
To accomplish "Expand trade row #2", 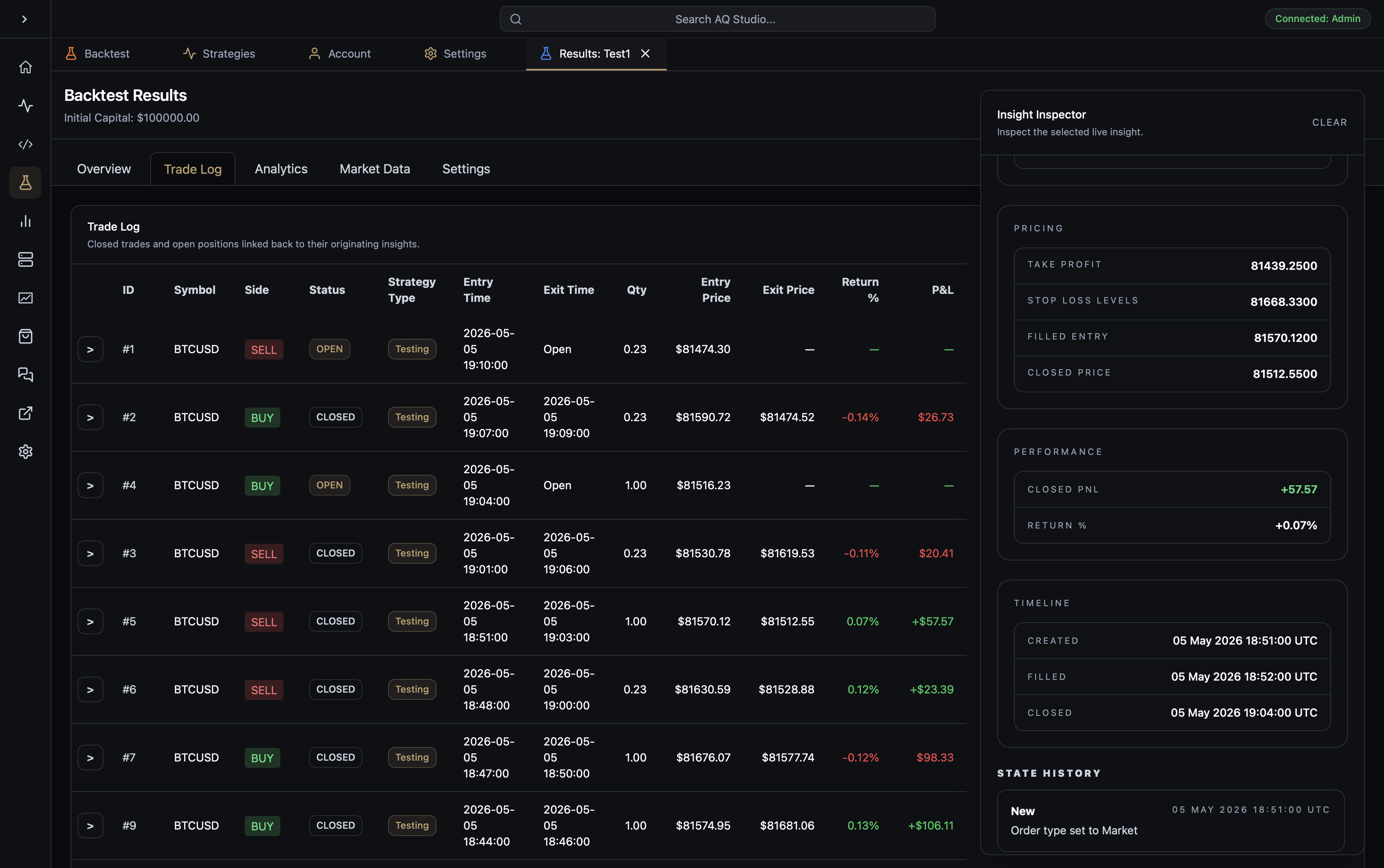I will tap(90, 417).
